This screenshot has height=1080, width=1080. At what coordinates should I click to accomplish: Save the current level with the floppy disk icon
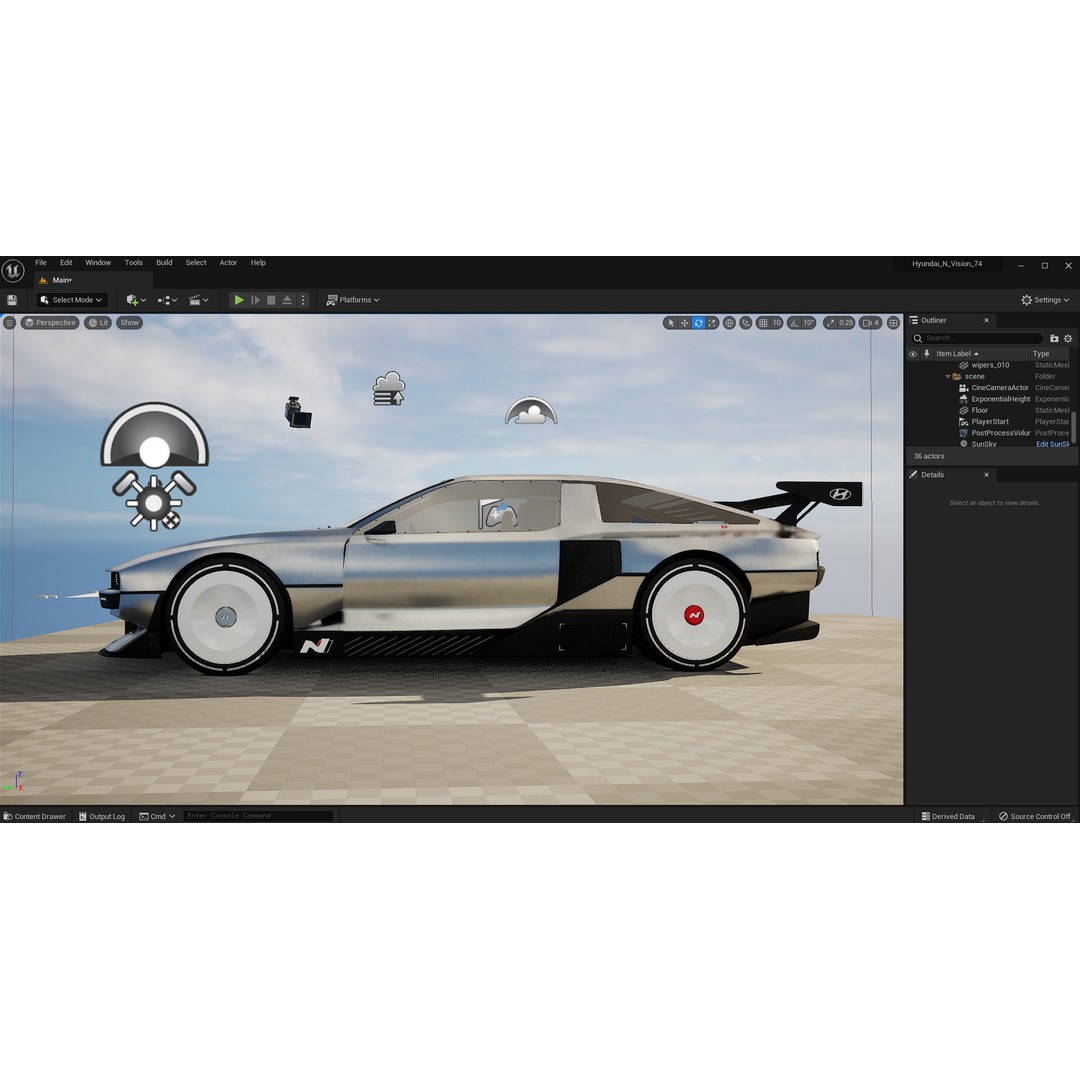point(12,300)
